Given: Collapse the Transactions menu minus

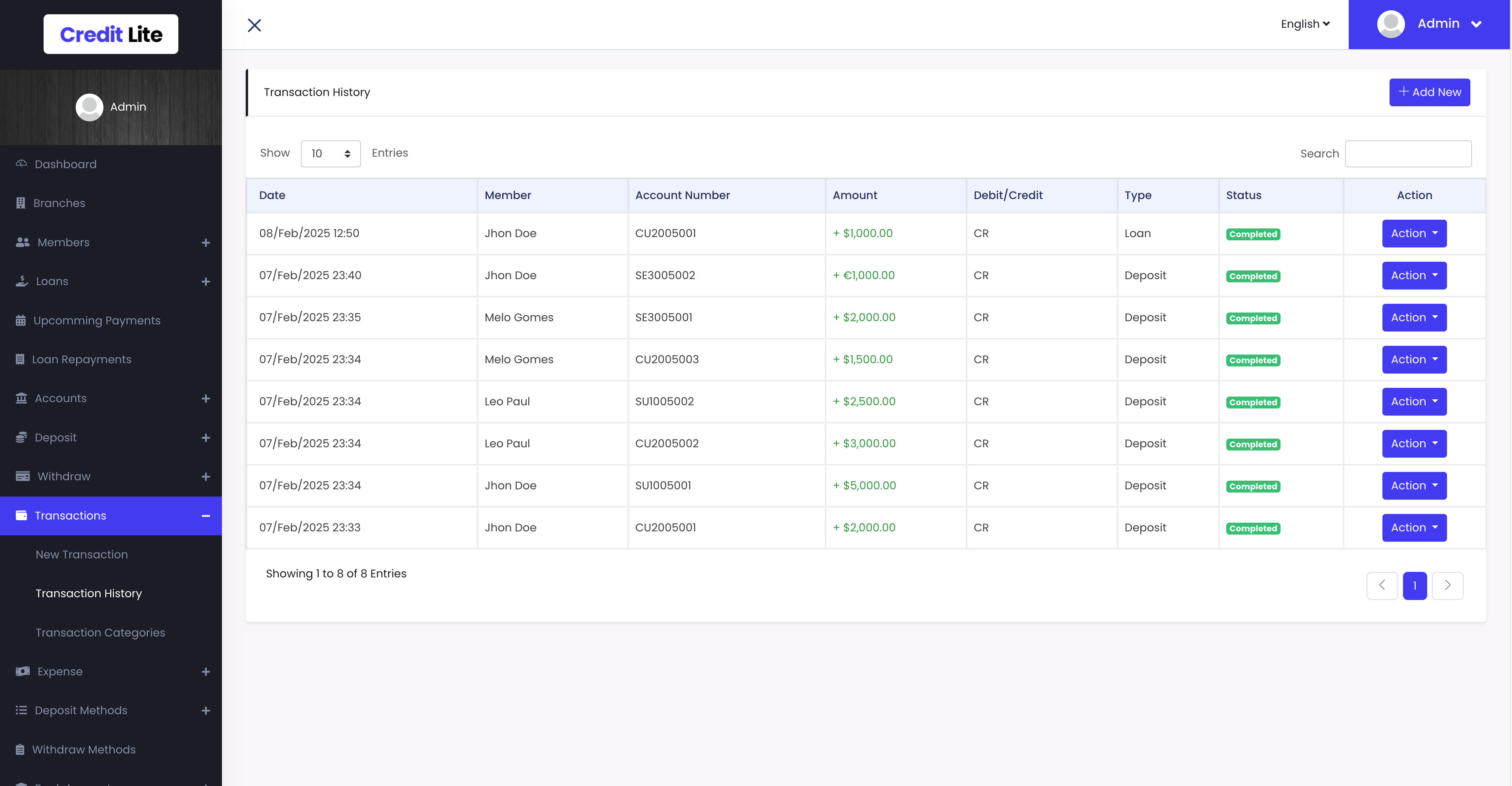Looking at the screenshot, I should point(205,515).
